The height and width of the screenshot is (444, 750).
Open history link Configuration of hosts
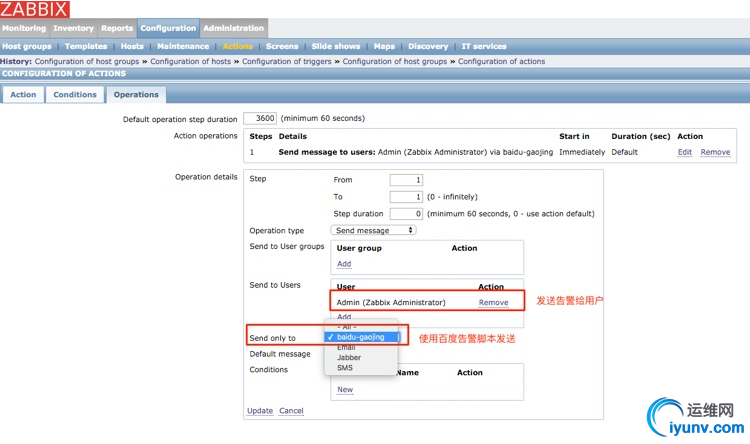point(190,61)
